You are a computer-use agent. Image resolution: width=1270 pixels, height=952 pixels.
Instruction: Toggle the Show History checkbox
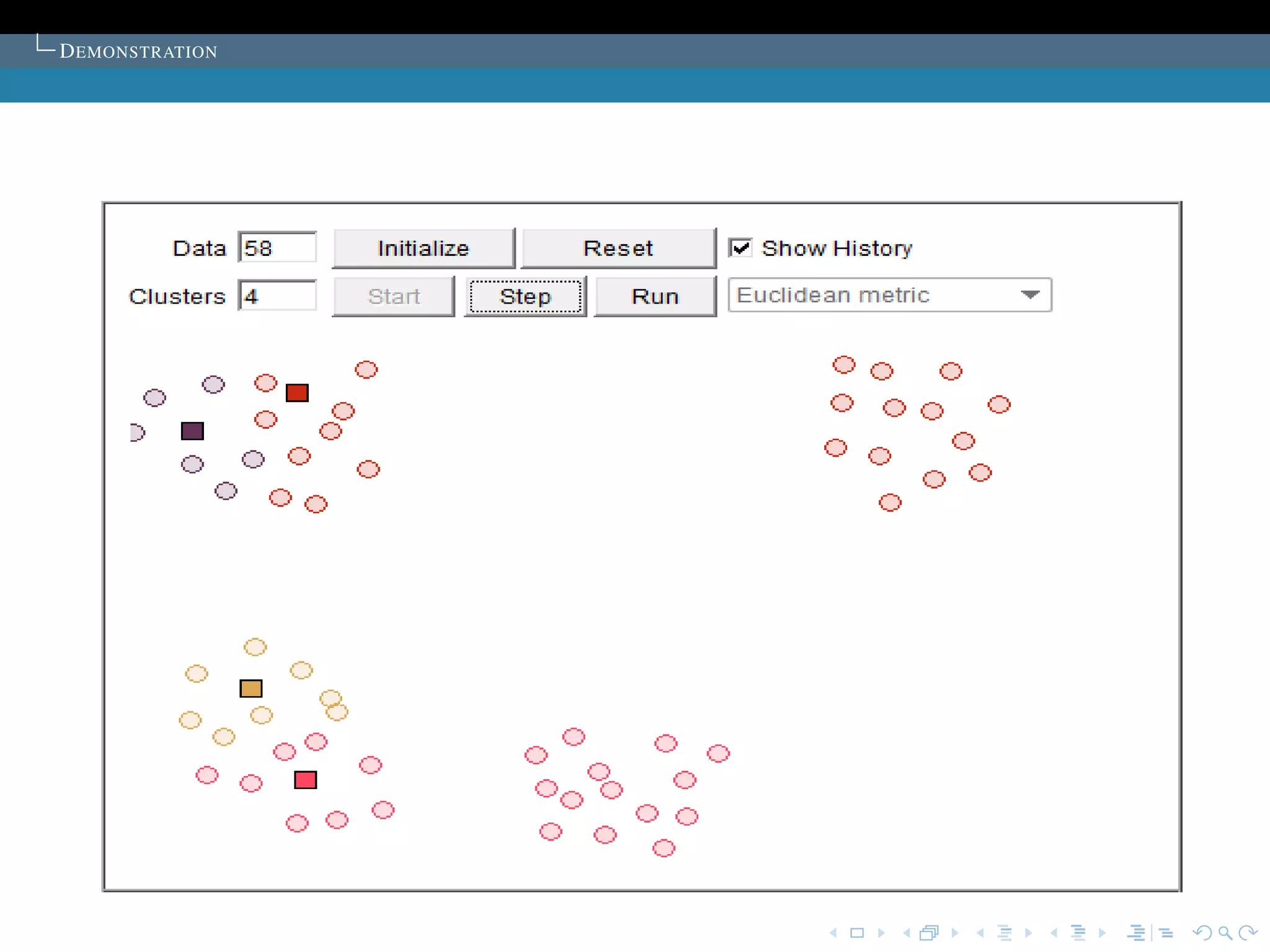click(x=740, y=248)
